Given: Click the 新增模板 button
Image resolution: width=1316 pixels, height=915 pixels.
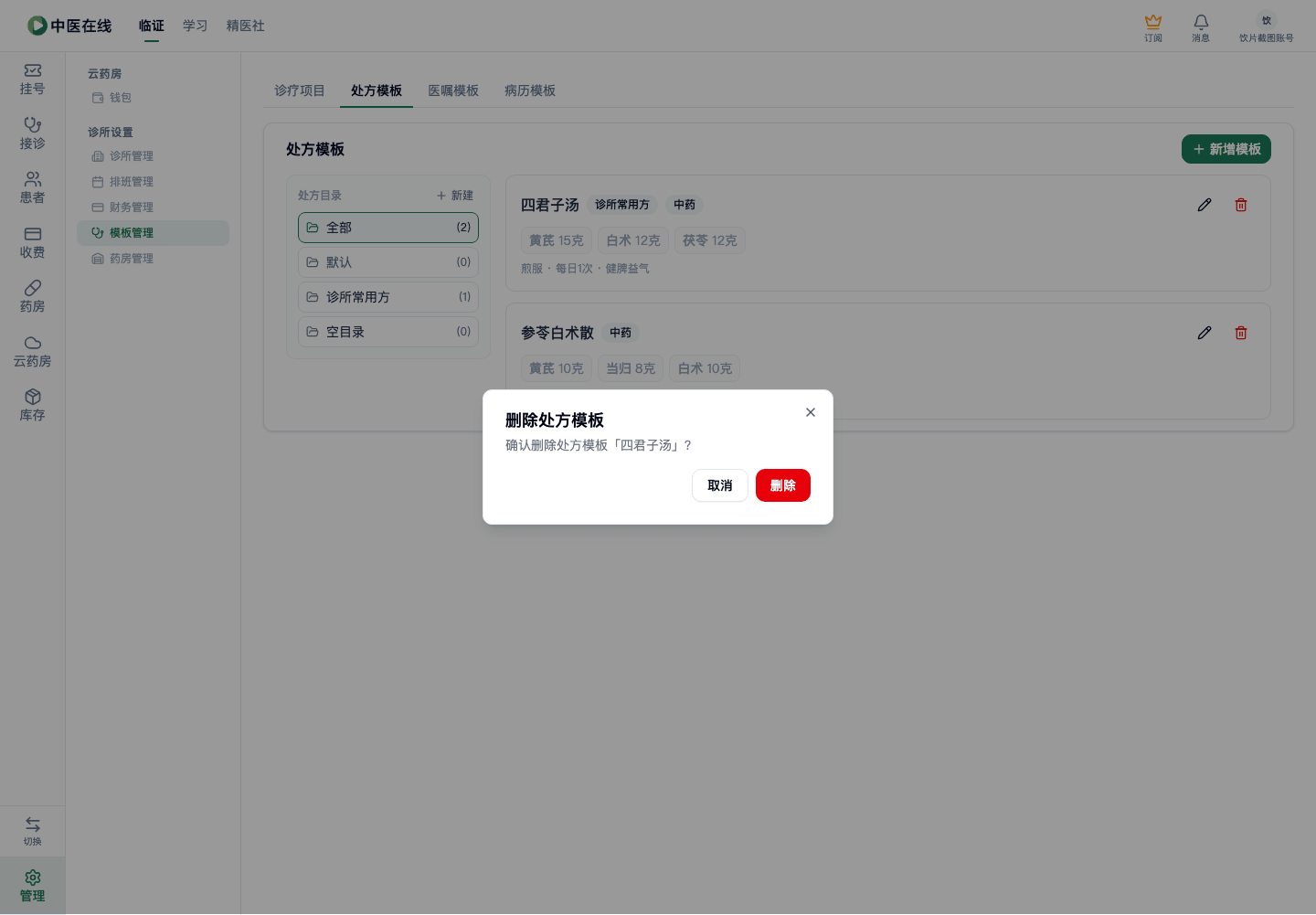Looking at the screenshot, I should pos(1226,149).
